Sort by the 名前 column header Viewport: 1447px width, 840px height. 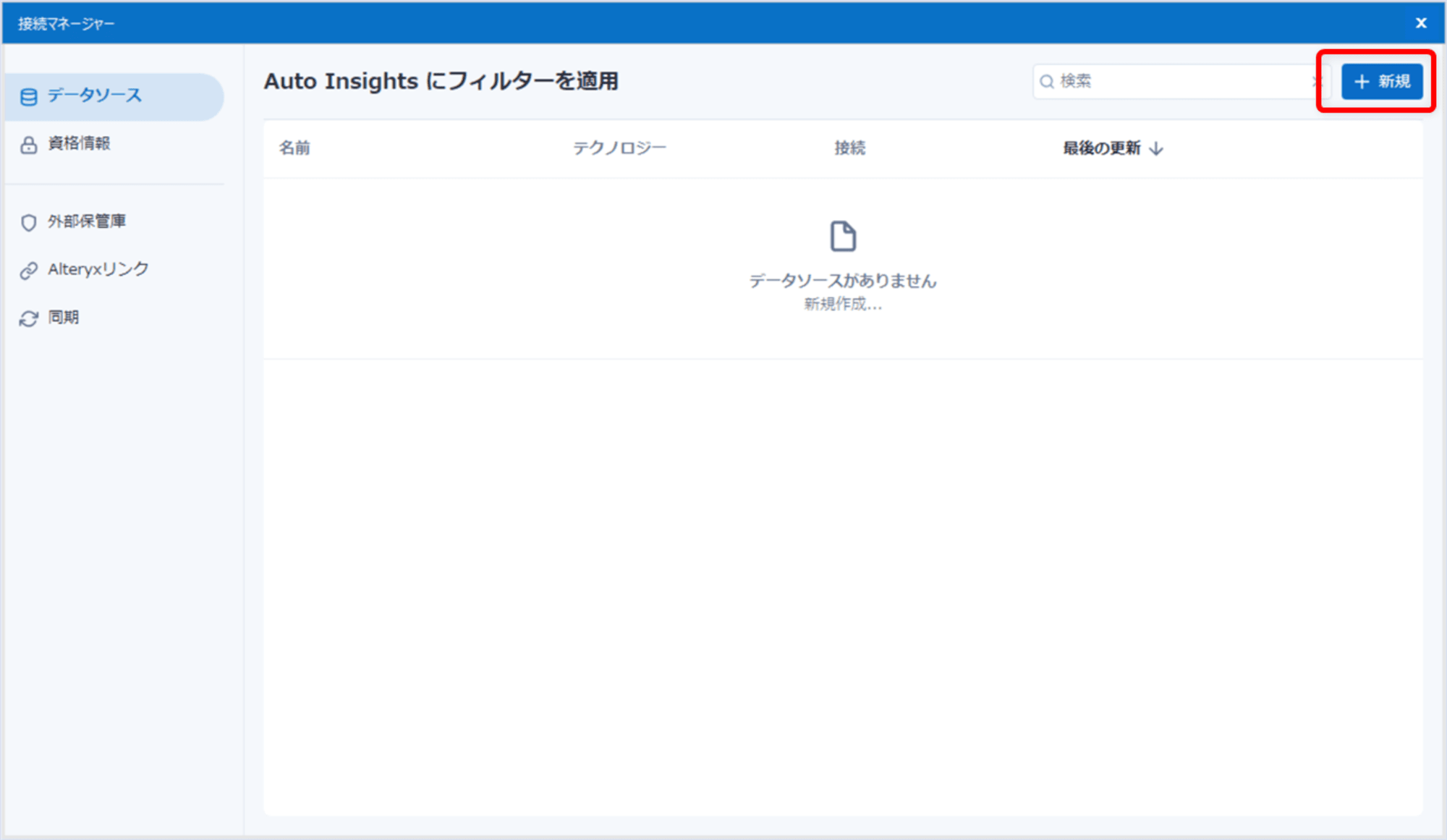[x=294, y=148]
